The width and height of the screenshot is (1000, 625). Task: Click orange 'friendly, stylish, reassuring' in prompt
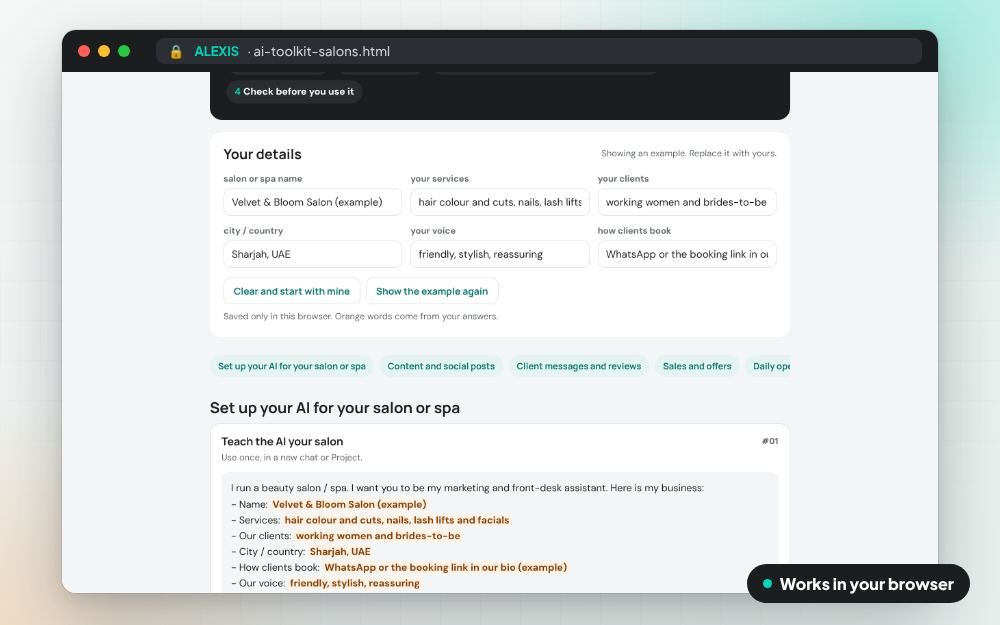coord(355,583)
